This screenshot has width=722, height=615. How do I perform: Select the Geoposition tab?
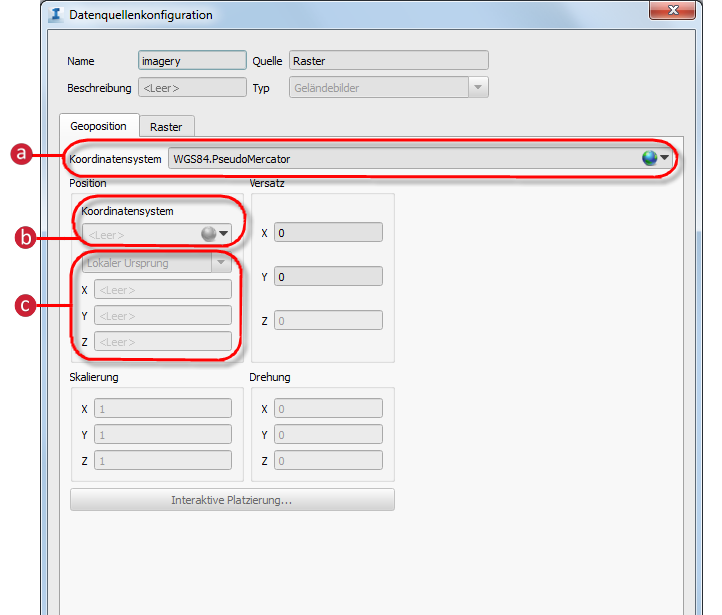pos(99,126)
